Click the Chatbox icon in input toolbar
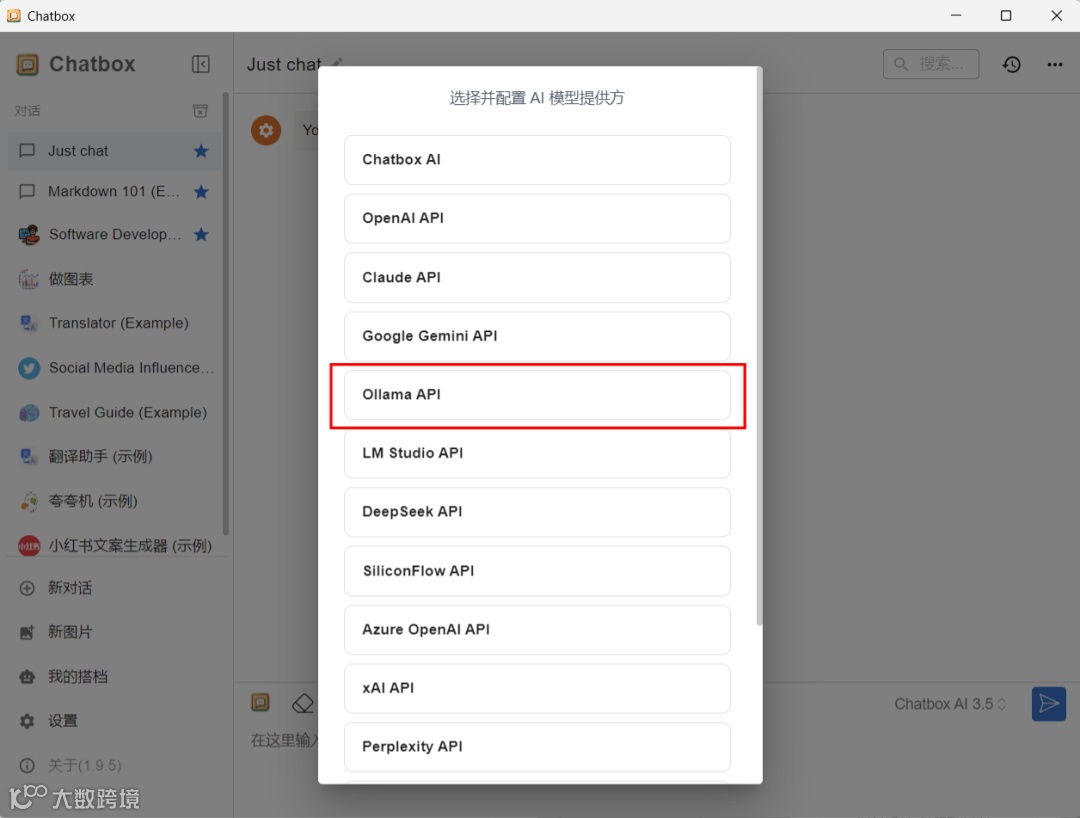1080x818 pixels. pos(260,702)
